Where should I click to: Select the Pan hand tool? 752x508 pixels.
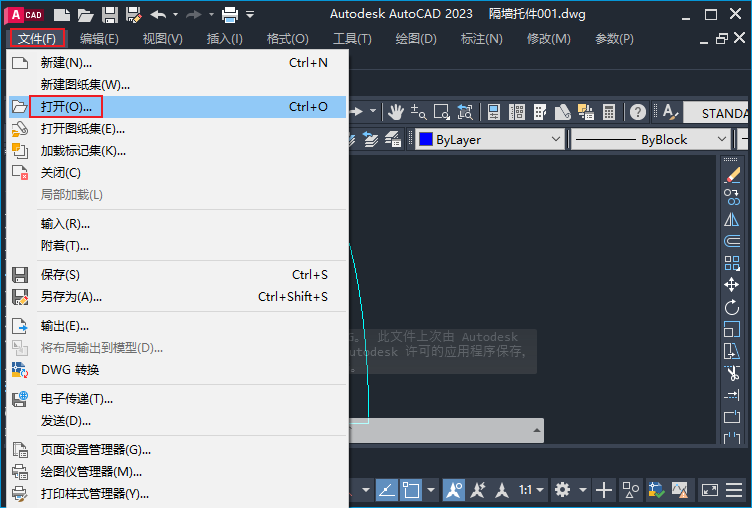396,112
